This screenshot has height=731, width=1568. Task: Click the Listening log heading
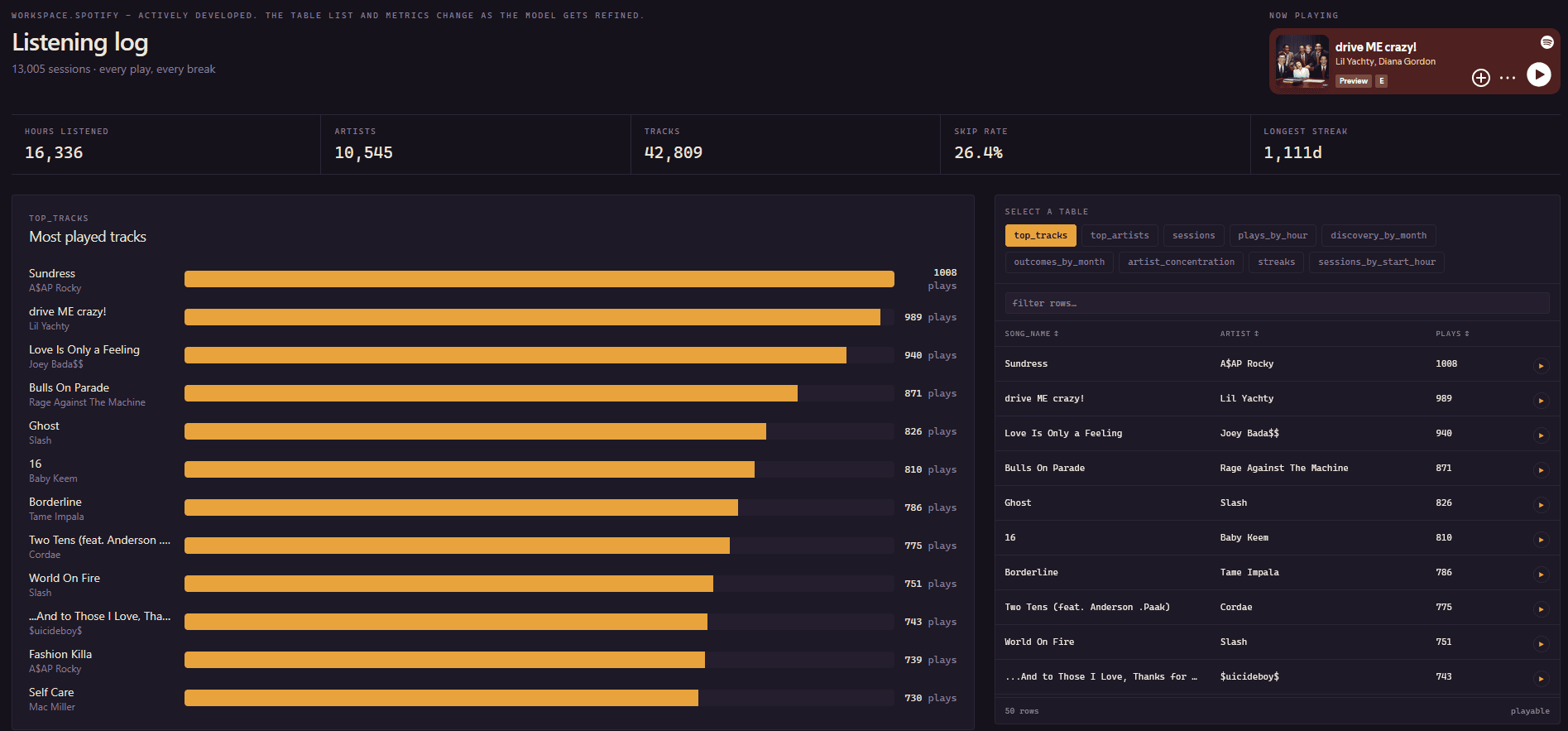(x=80, y=43)
